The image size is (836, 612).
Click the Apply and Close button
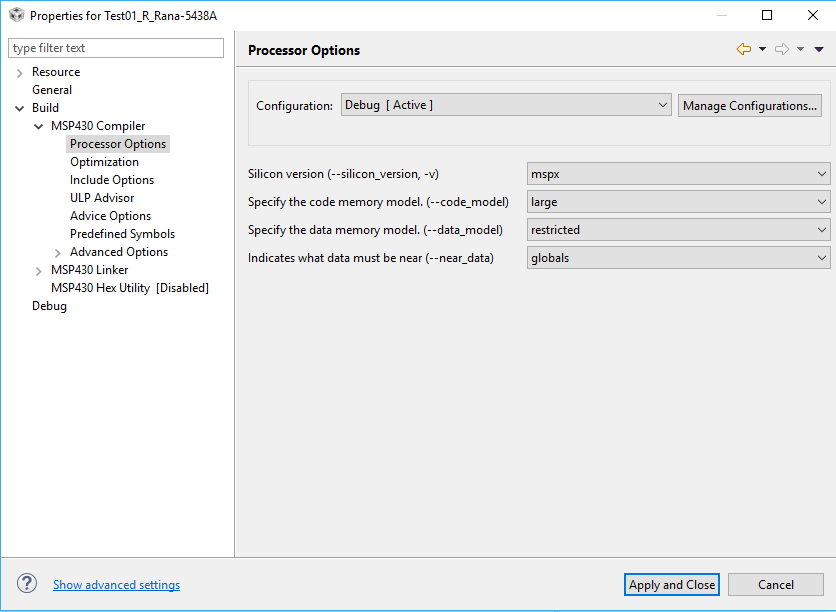point(672,585)
